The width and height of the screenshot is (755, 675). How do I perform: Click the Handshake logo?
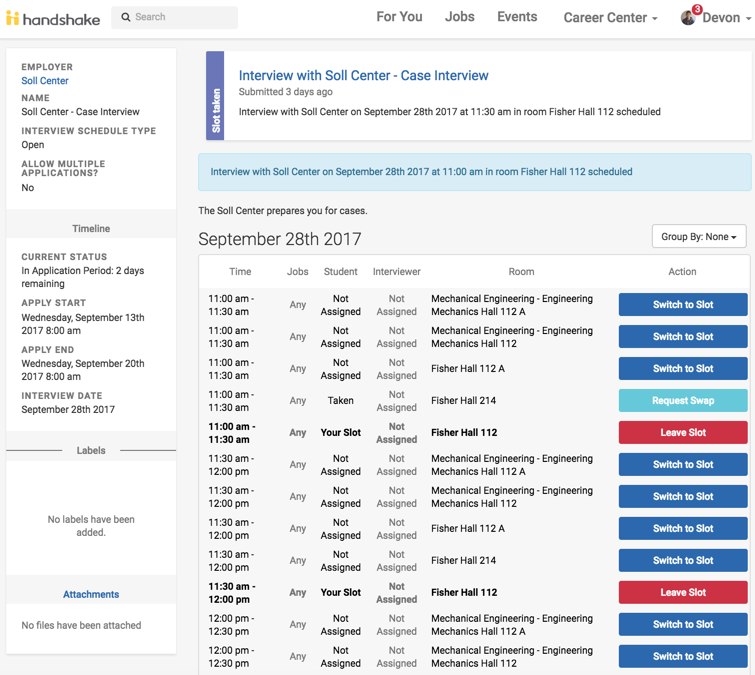(53, 18)
